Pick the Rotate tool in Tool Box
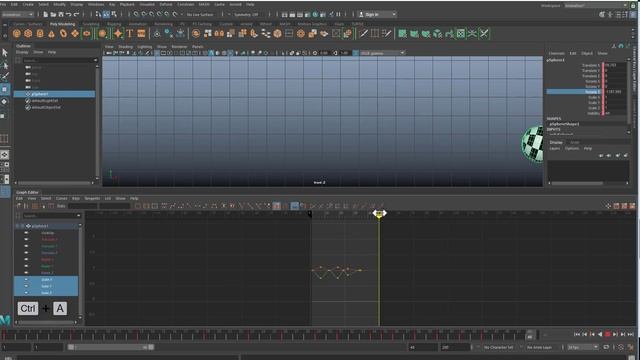This screenshot has height=360, width=640. pos(5,101)
